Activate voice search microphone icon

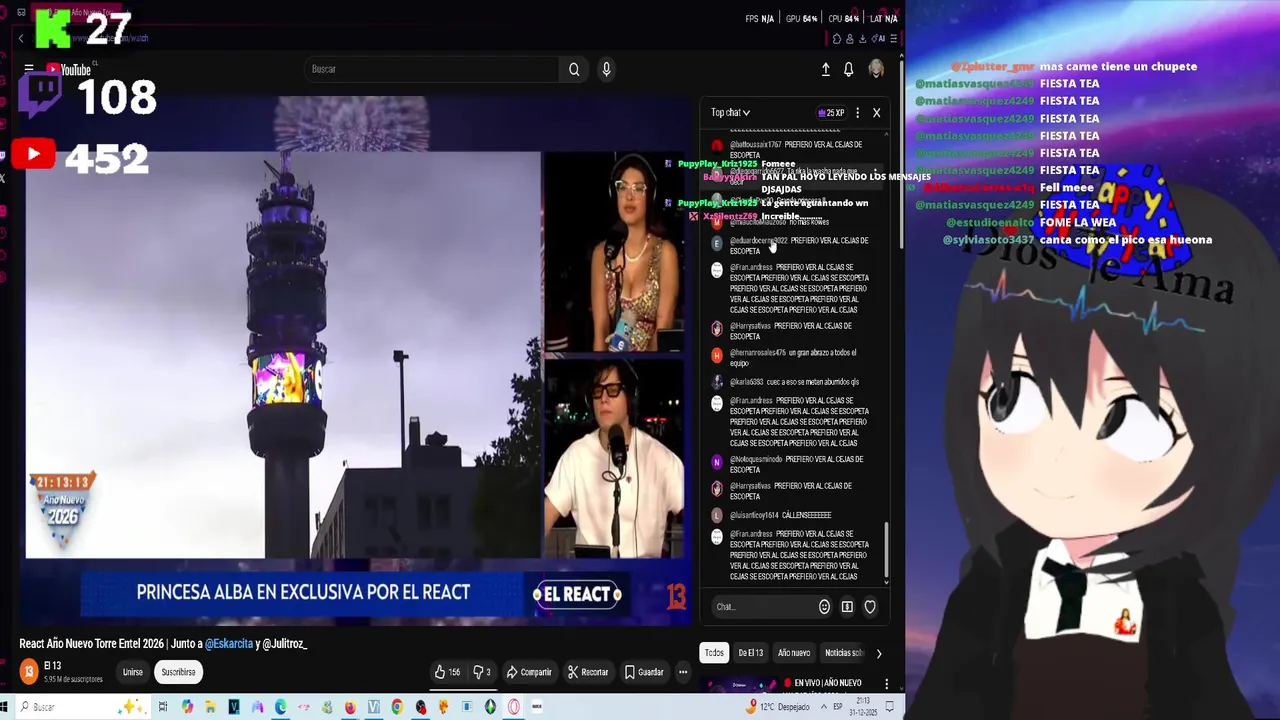coord(606,69)
